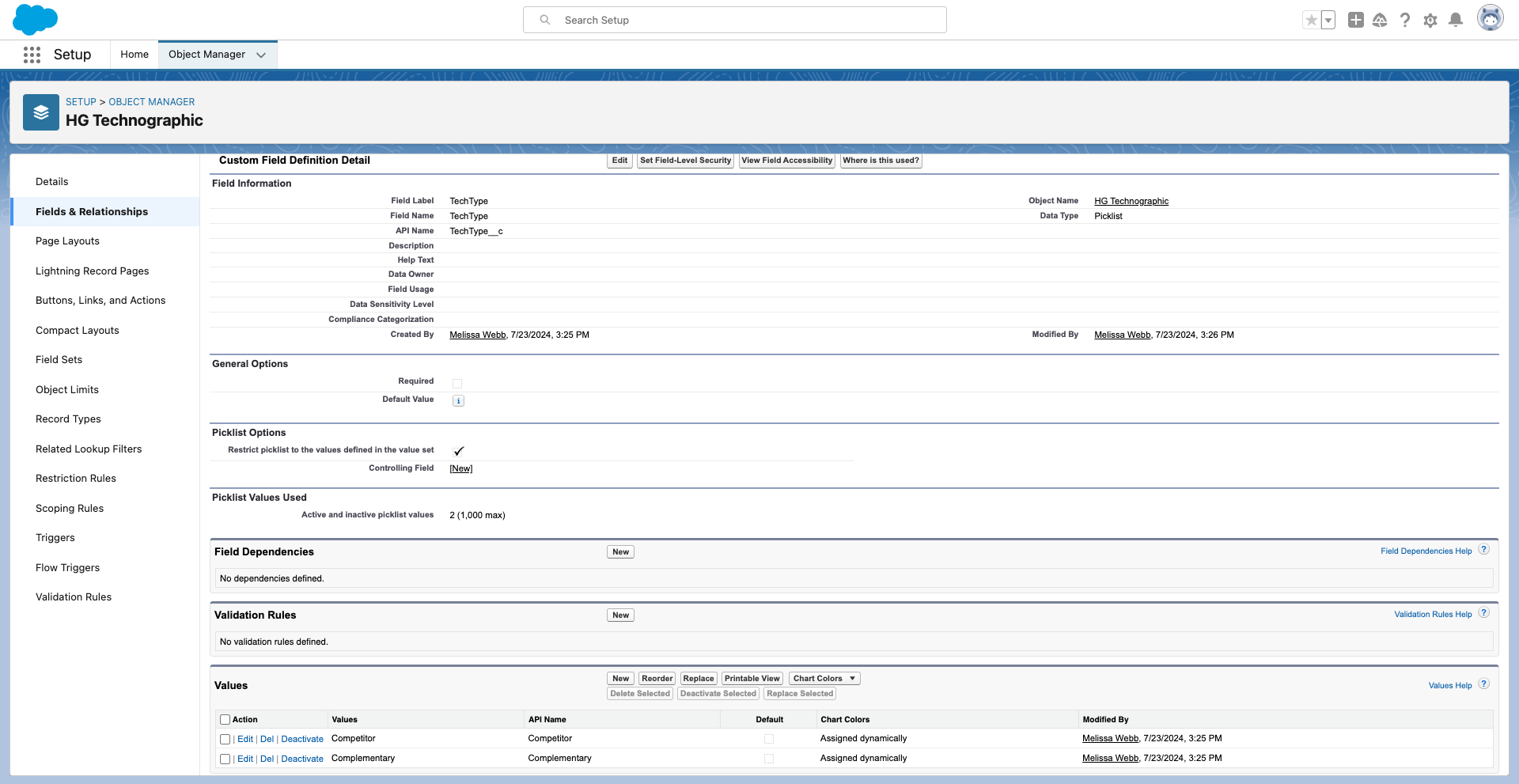This screenshot has width=1519, height=784.
Task: Click the Required checkbox
Action: pyautogui.click(x=457, y=383)
